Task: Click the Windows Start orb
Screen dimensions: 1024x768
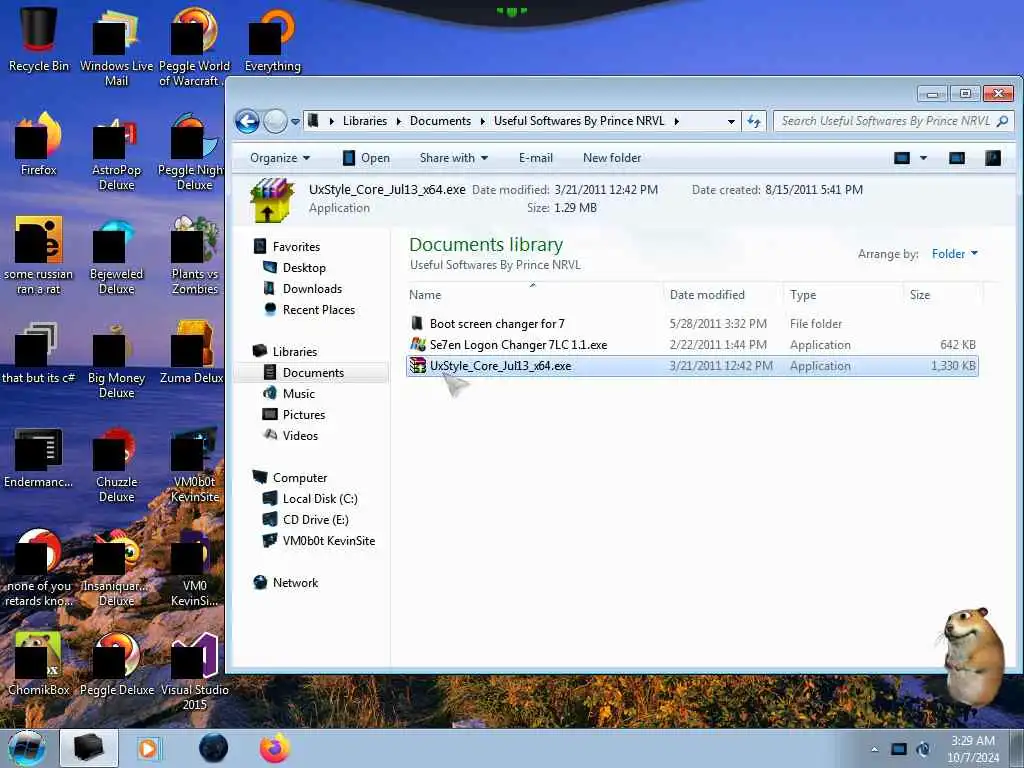Action: point(26,748)
